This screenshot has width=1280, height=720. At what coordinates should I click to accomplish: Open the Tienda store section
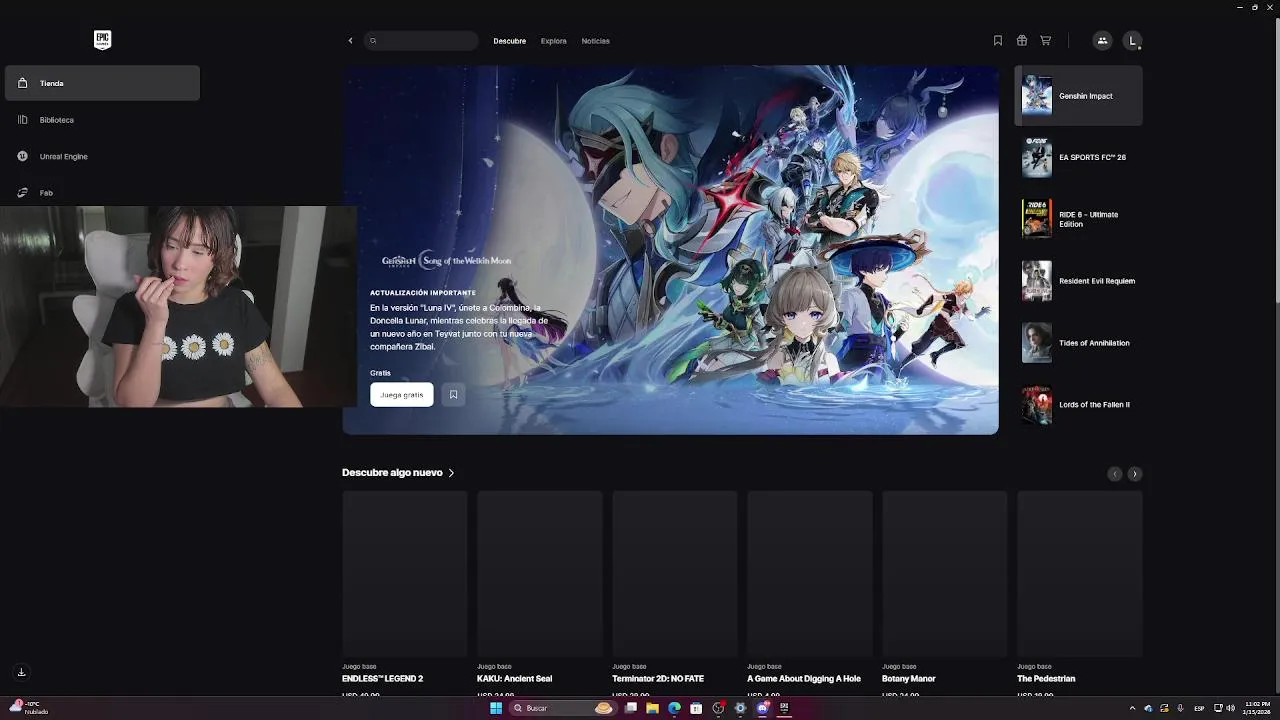point(102,83)
